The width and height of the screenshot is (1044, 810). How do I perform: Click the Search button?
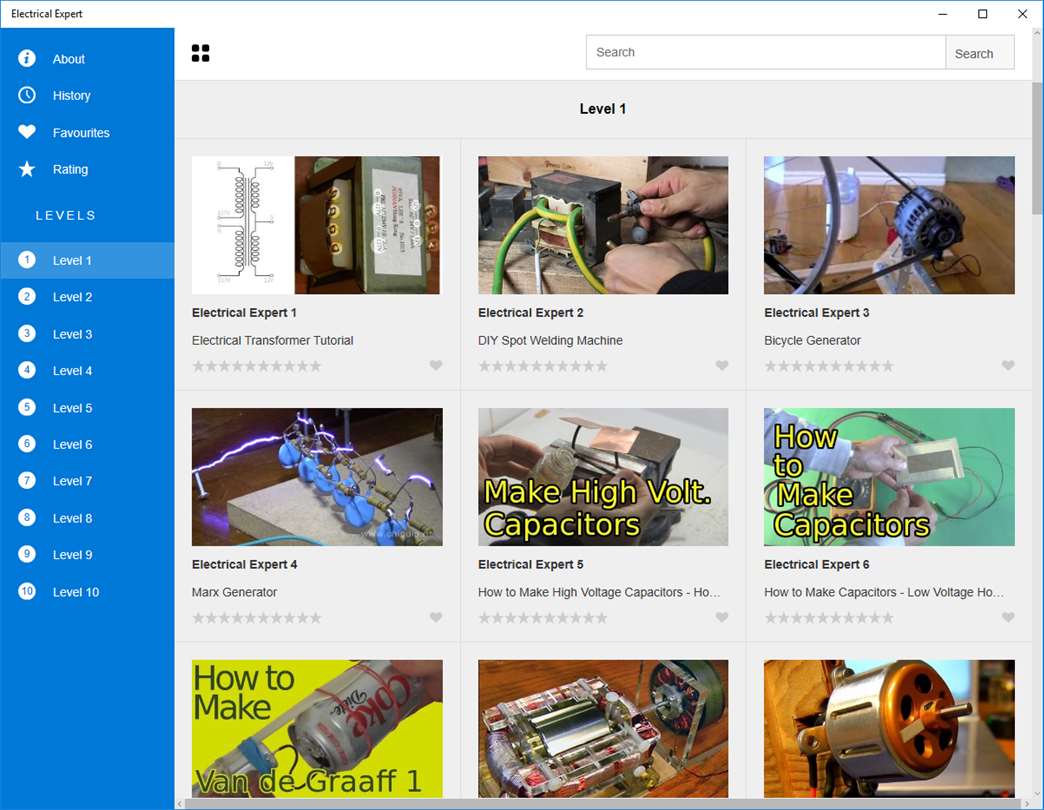[980, 53]
